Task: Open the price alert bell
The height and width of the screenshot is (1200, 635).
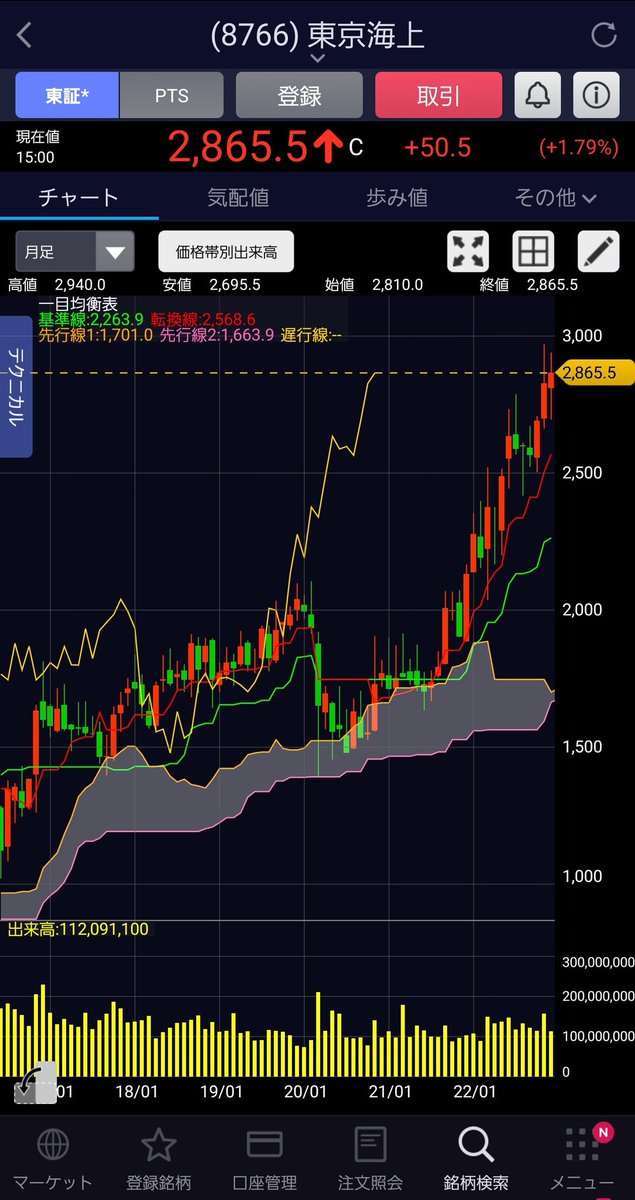Action: pyautogui.click(x=537, y=96)
